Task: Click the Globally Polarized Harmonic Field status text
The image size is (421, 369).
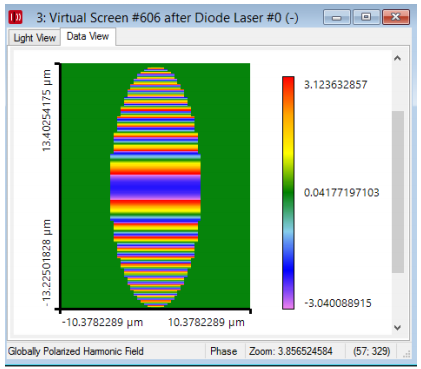Action: tap(76, 351)
